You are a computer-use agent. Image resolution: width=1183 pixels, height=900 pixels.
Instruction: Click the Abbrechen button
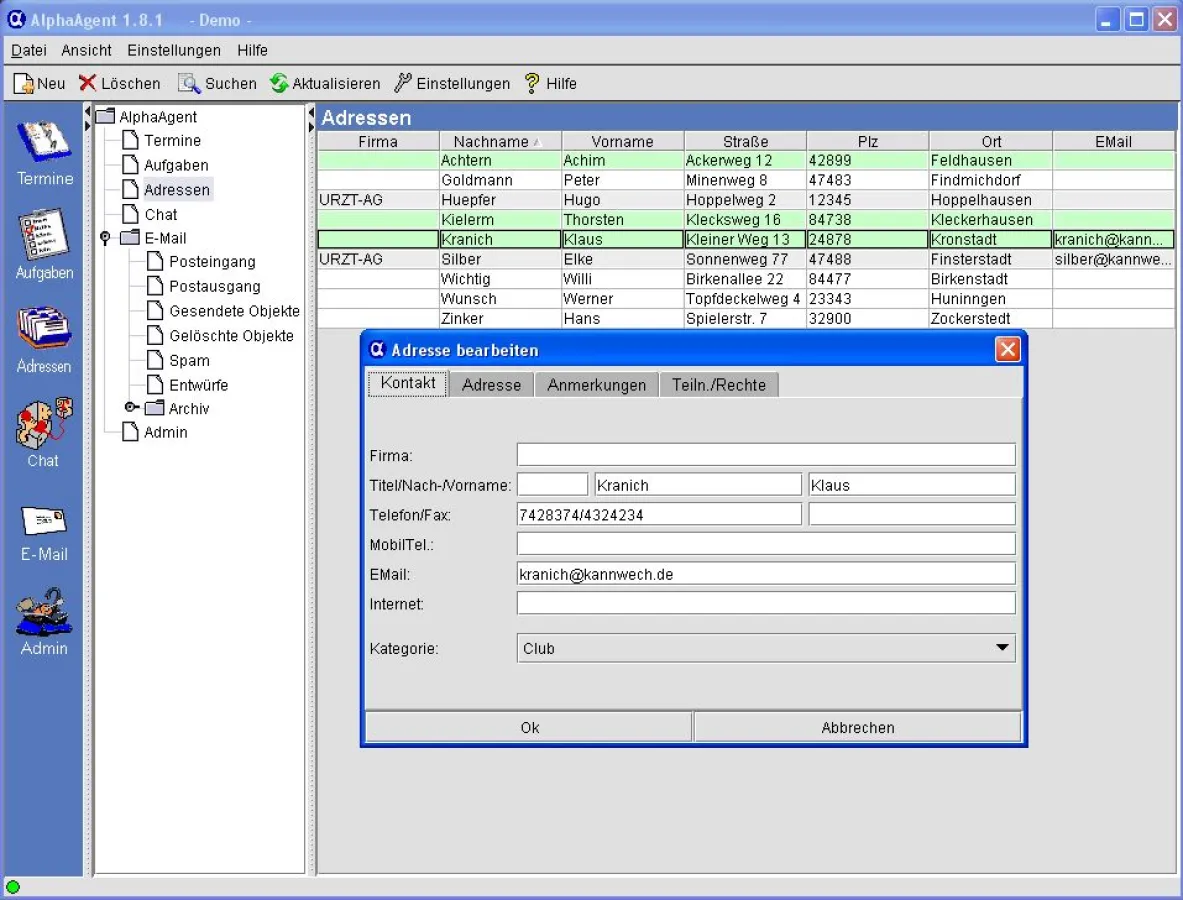[857, 727]
